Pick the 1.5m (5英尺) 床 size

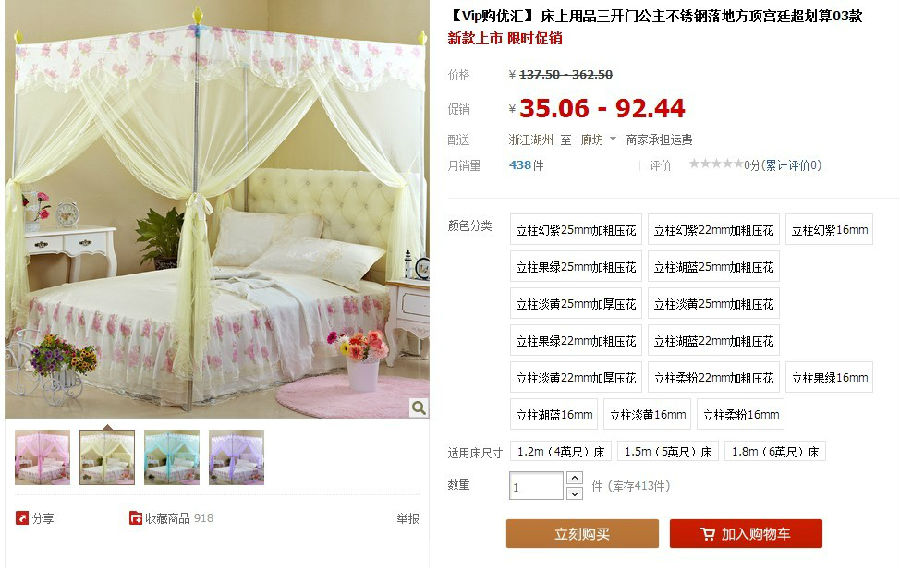668,452
